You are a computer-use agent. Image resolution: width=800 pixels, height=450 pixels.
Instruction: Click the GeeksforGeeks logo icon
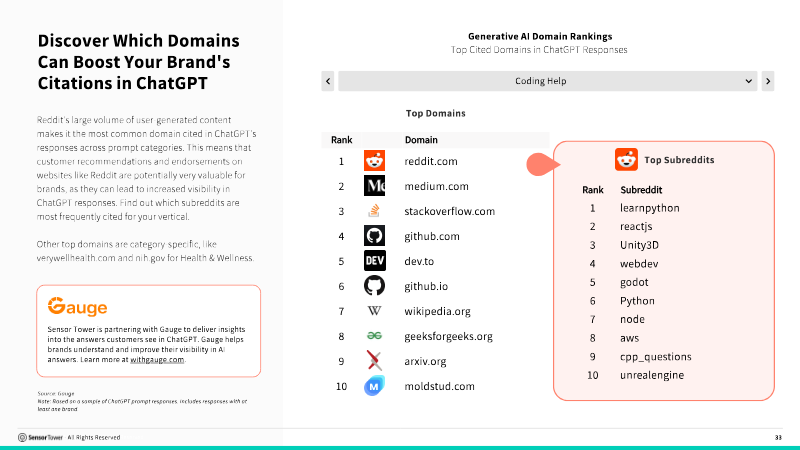pyautogui.click(x=374, y=336)
